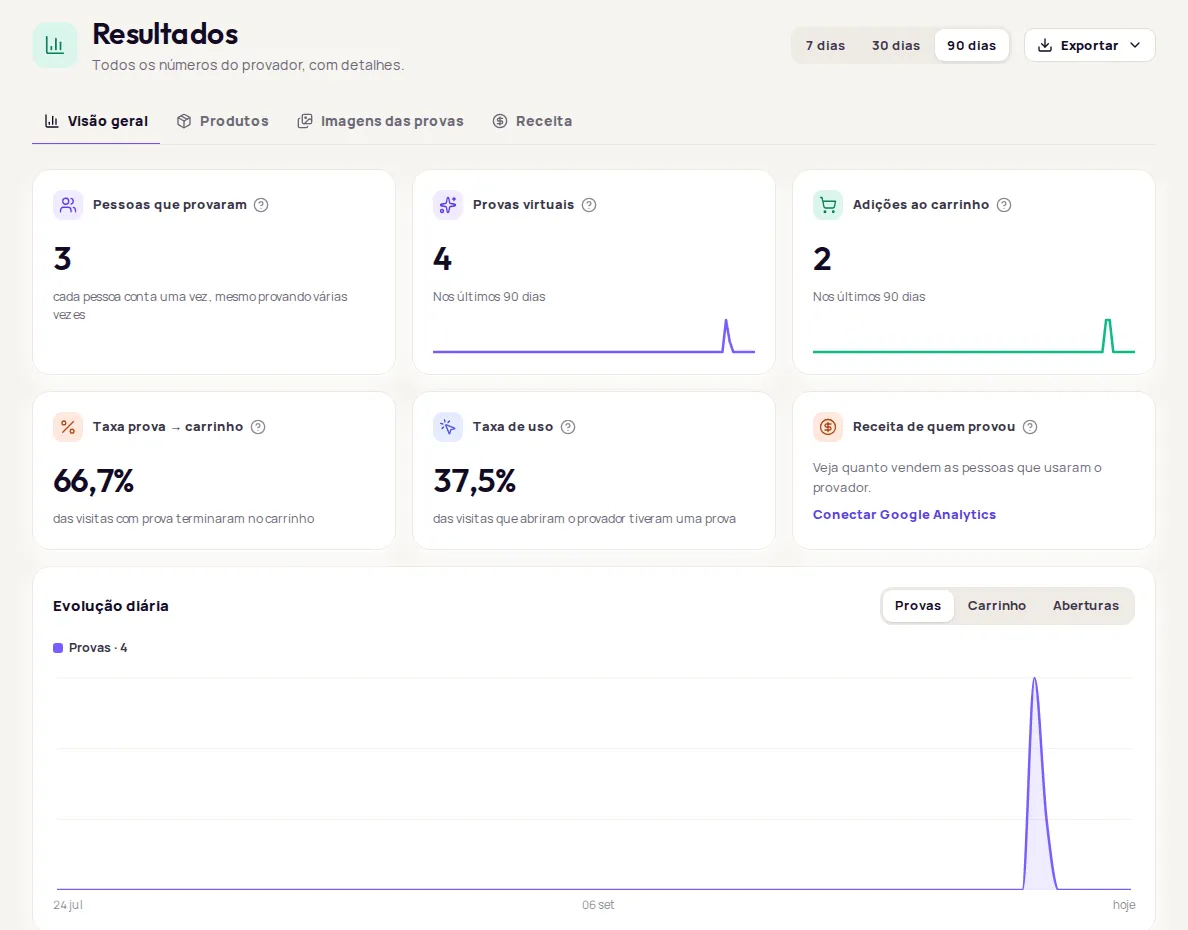Screen dimensions: 1188x930
Task: Click the Conectar Google Analytics link
Action: 904,515
